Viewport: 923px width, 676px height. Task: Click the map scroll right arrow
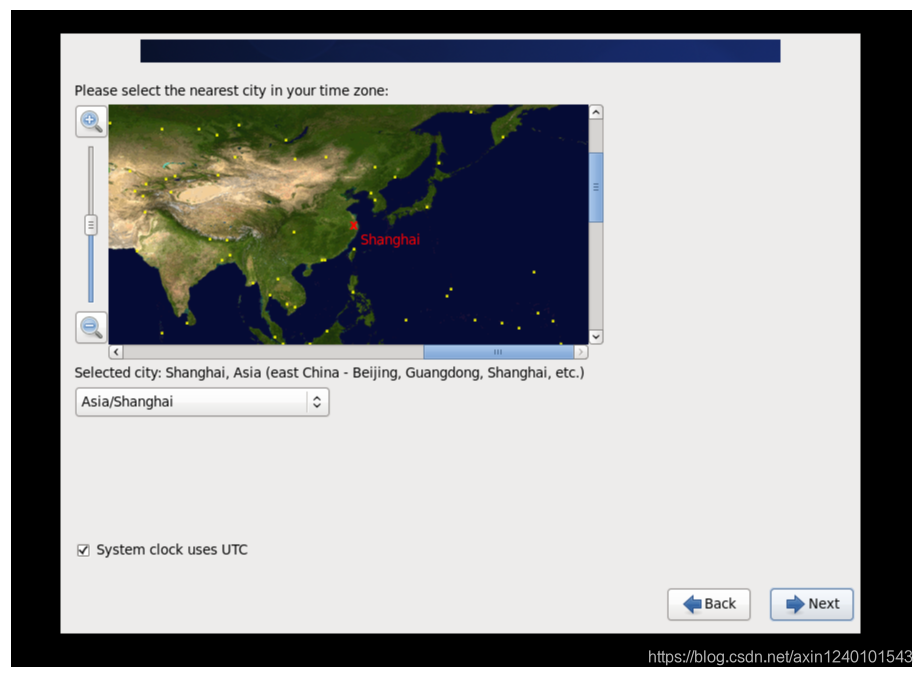581,352
